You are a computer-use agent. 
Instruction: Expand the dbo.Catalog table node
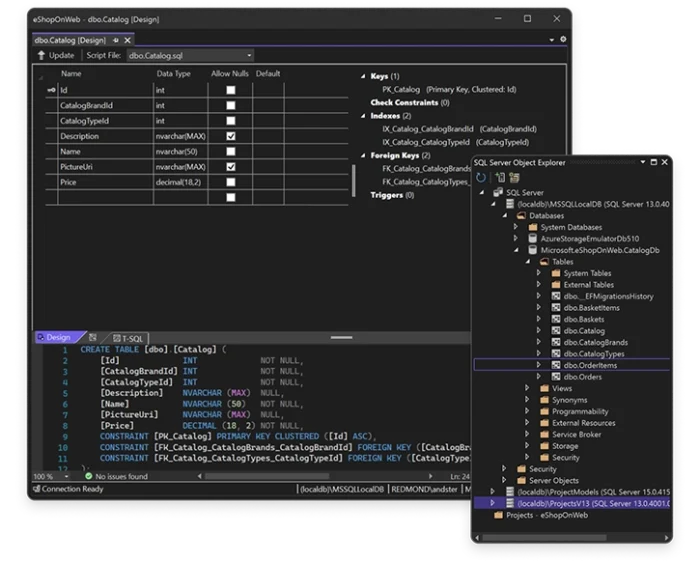(x=540, y=330)
